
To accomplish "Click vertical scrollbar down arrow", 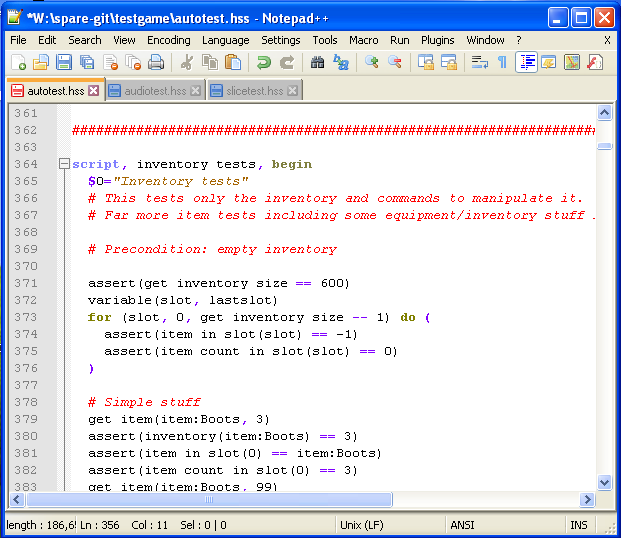I will [x=604, y=483].
